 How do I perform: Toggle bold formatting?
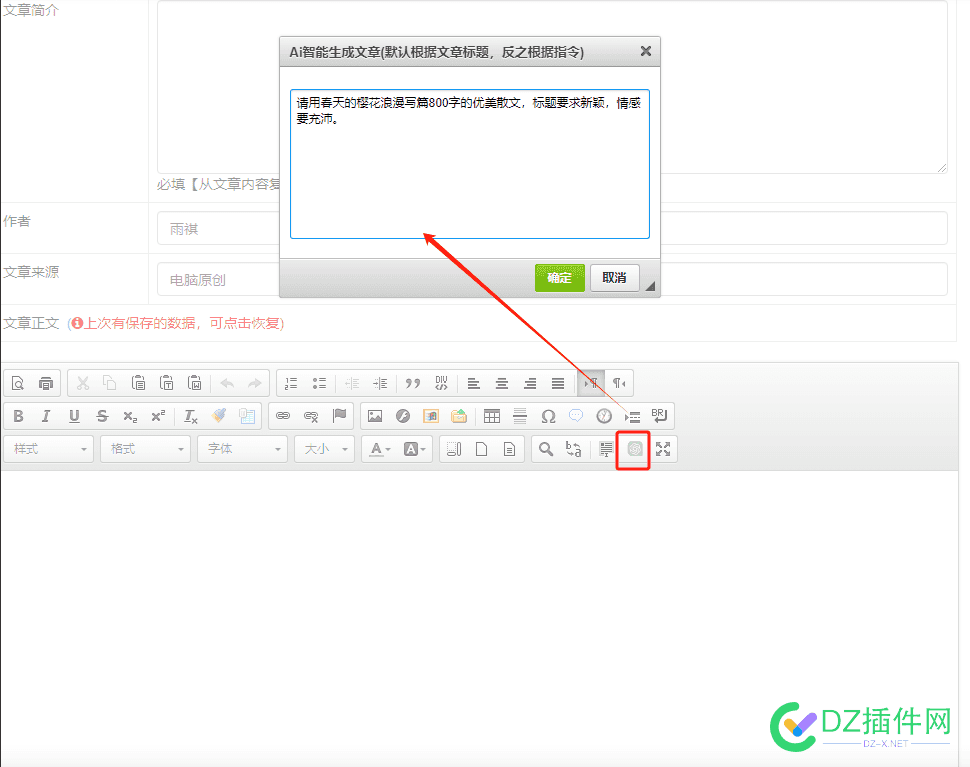pos(19,416)
